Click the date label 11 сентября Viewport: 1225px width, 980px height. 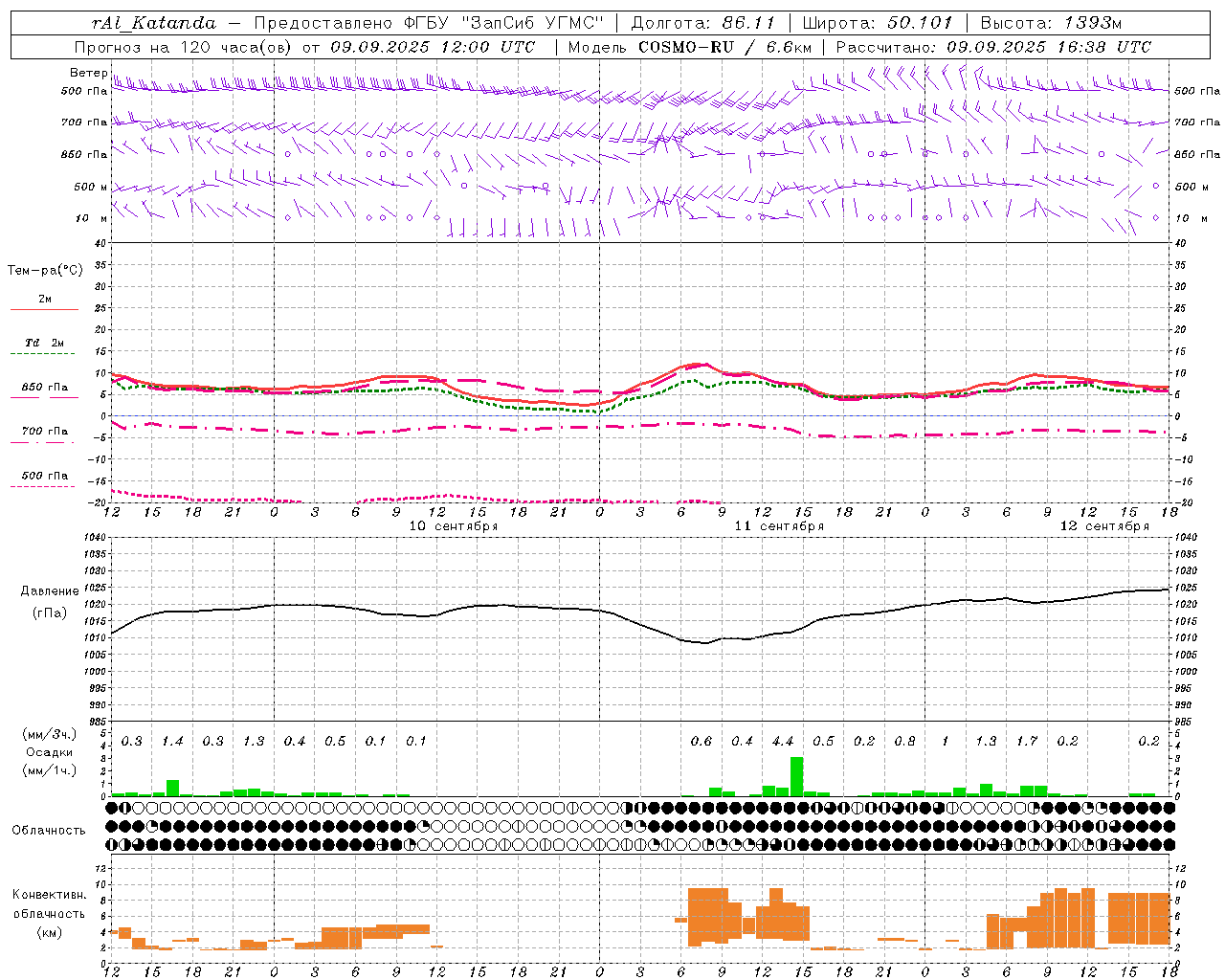click(x=779, y=526)
